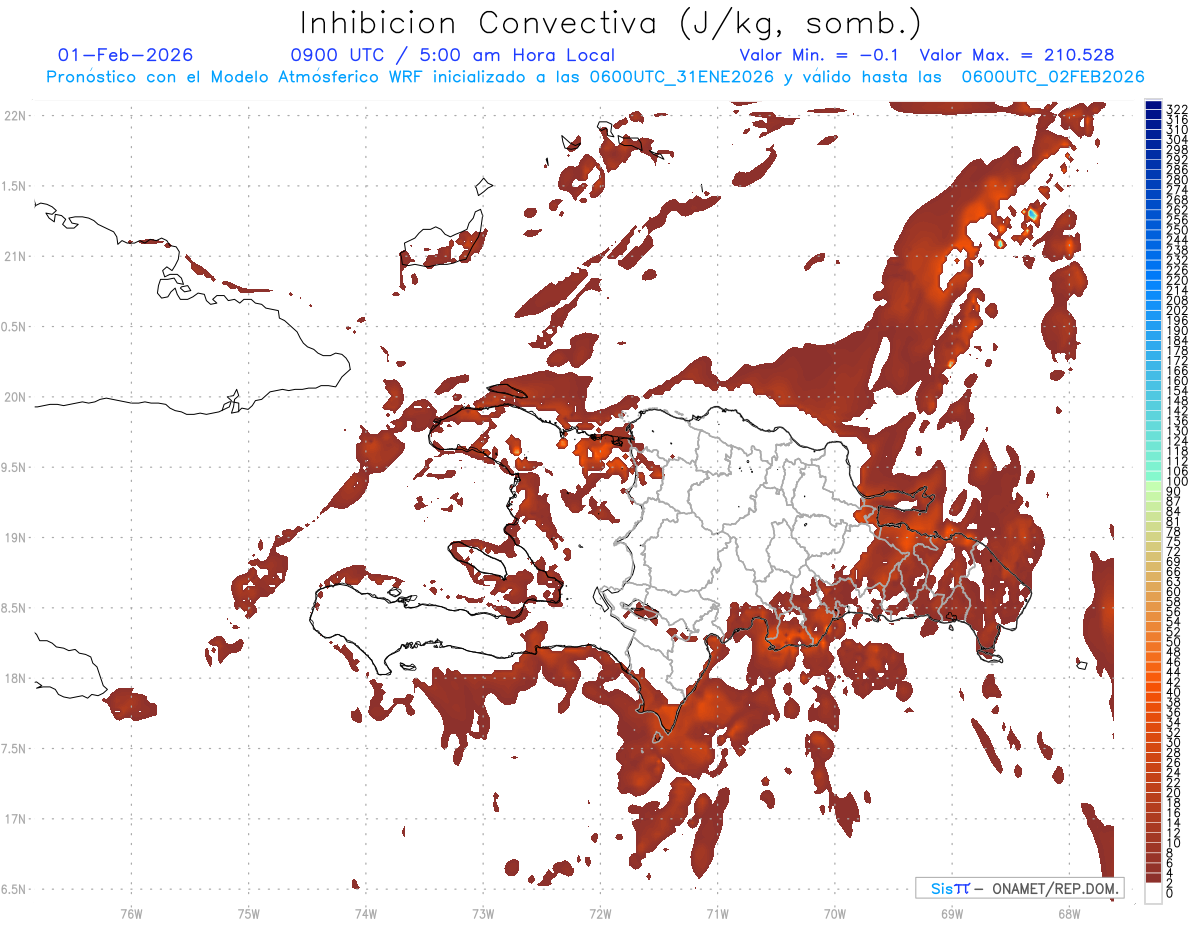Pick the white swatch at the color scale bottom
Viewport: 1200px width, 927px height.
(x=1153, y=893)
